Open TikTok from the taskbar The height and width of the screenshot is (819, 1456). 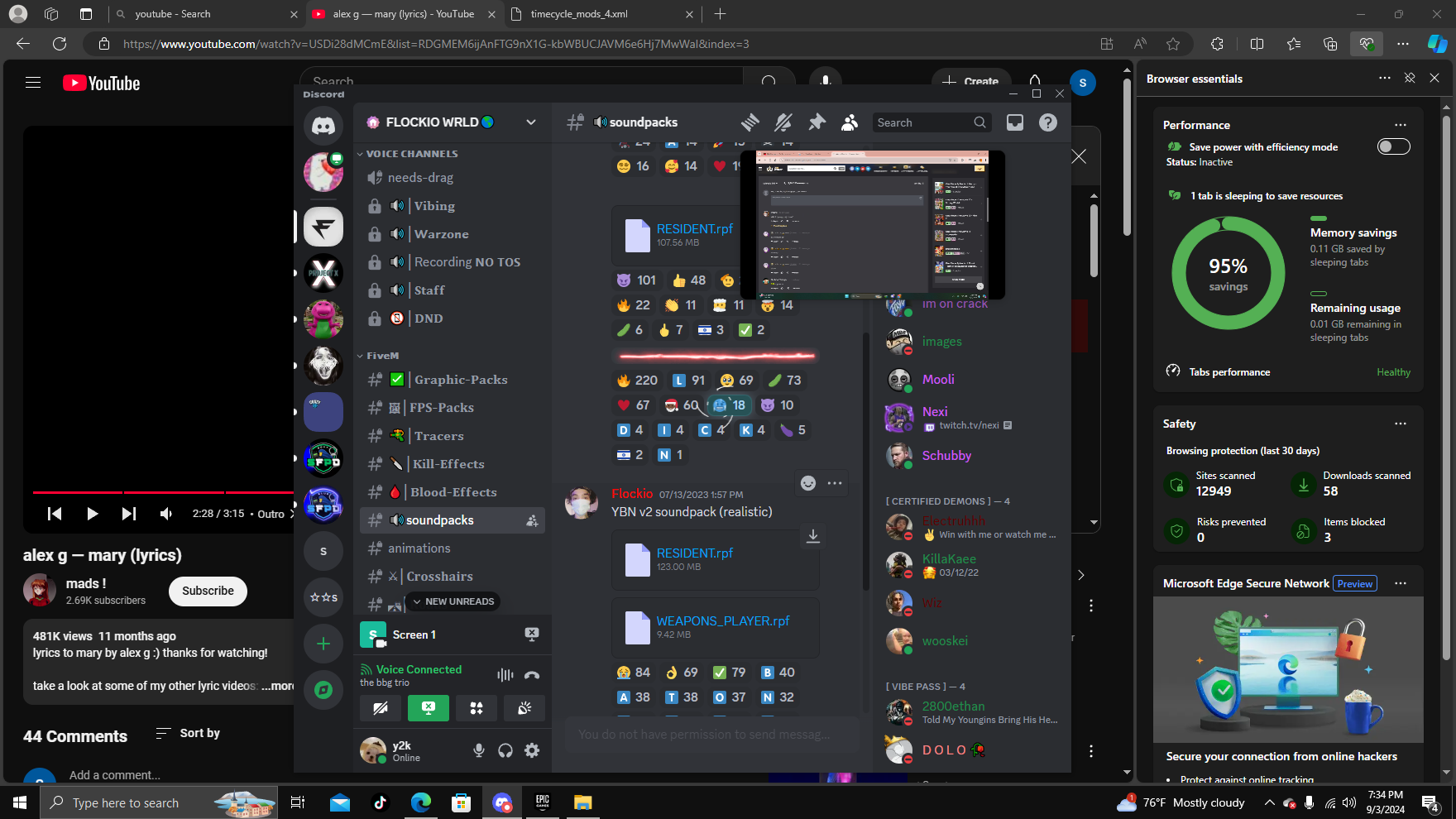(x=381, y=802)
